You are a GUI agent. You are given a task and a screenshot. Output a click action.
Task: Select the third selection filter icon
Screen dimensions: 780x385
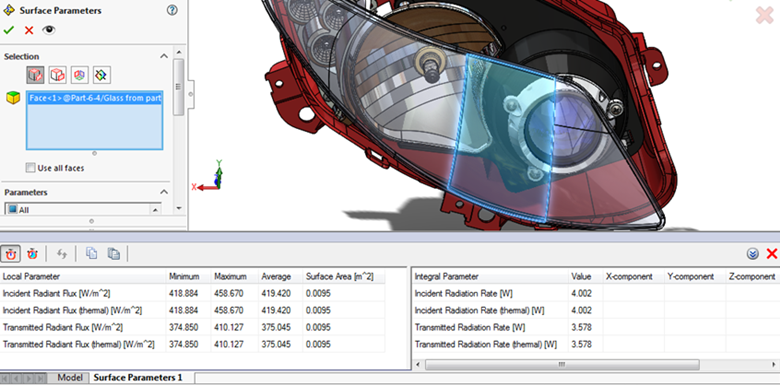(x=80, y=75)
